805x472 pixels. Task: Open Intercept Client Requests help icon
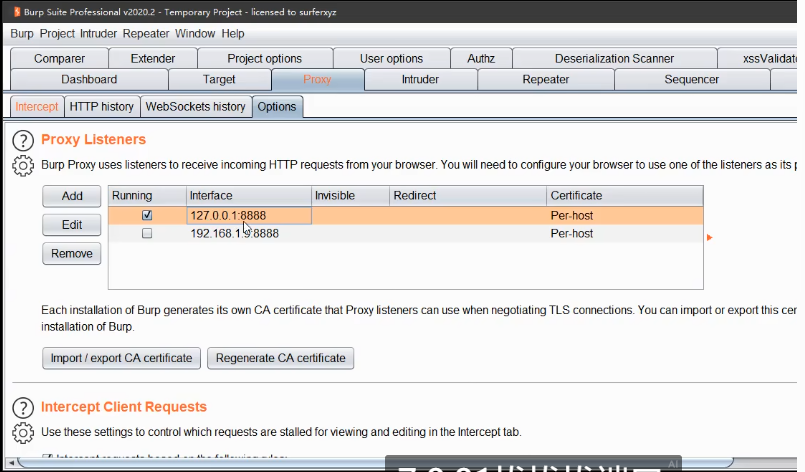point(23,408)
